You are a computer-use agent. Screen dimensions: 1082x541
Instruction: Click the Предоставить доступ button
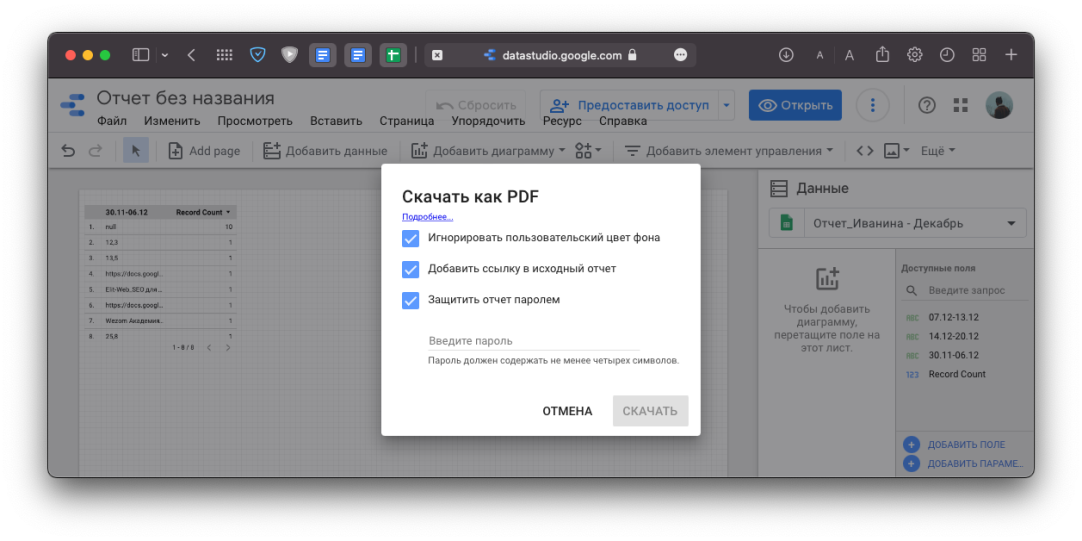(629, 106)
